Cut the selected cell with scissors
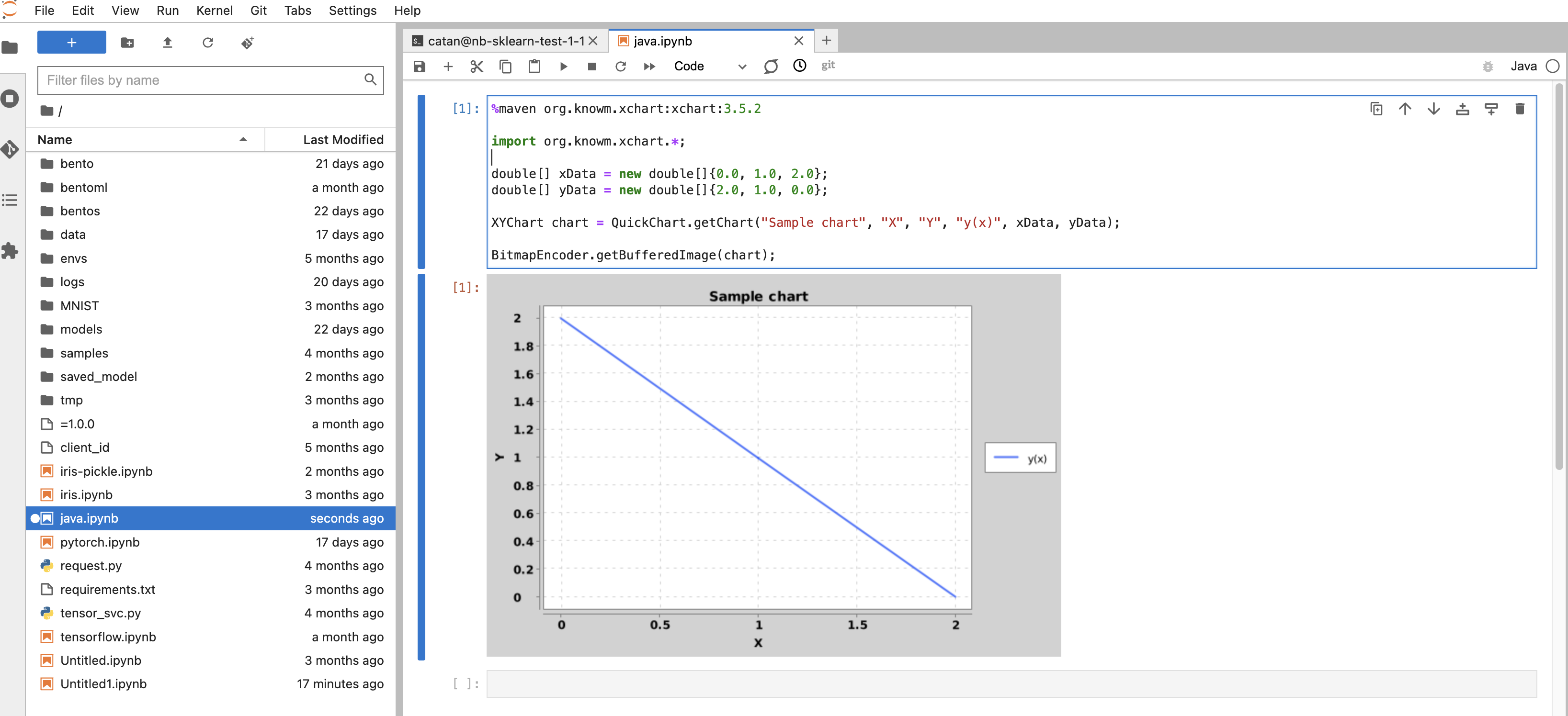This screenshot has height=716, width=1568. click(477, 67)
